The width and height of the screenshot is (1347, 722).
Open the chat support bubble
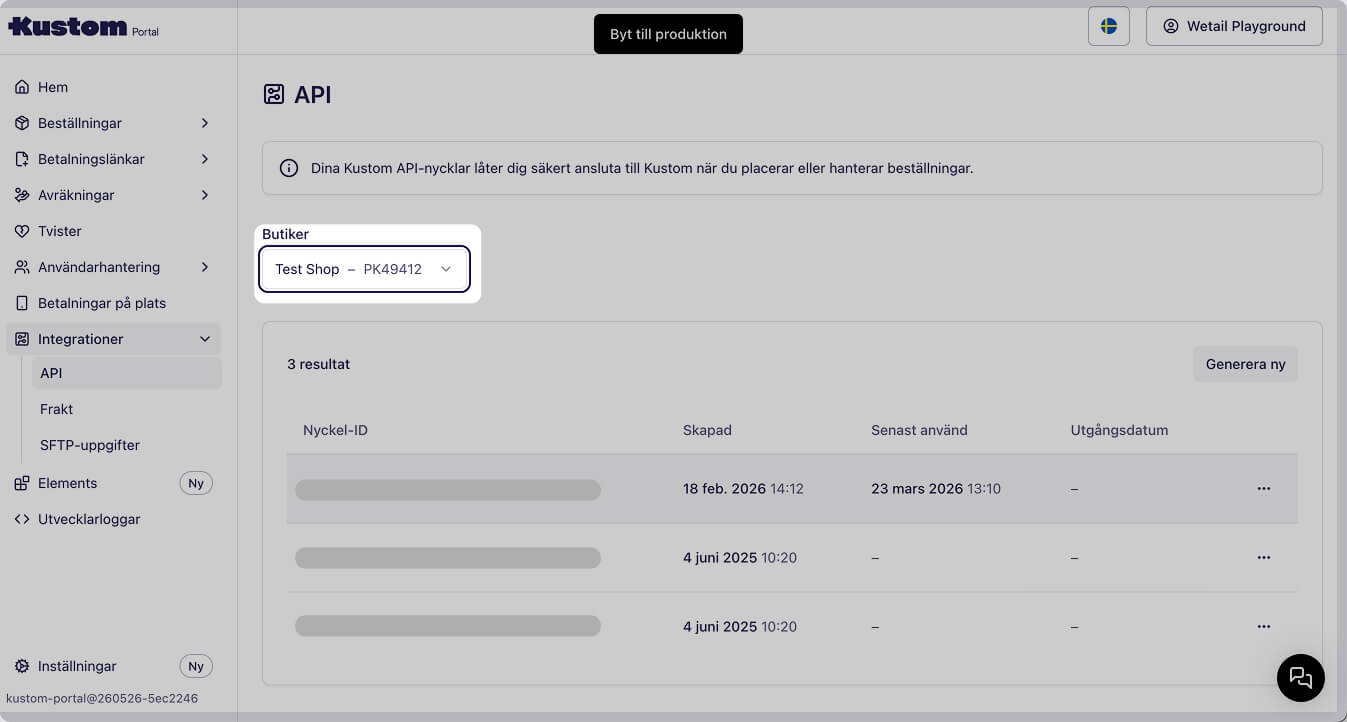point(1301,678)
